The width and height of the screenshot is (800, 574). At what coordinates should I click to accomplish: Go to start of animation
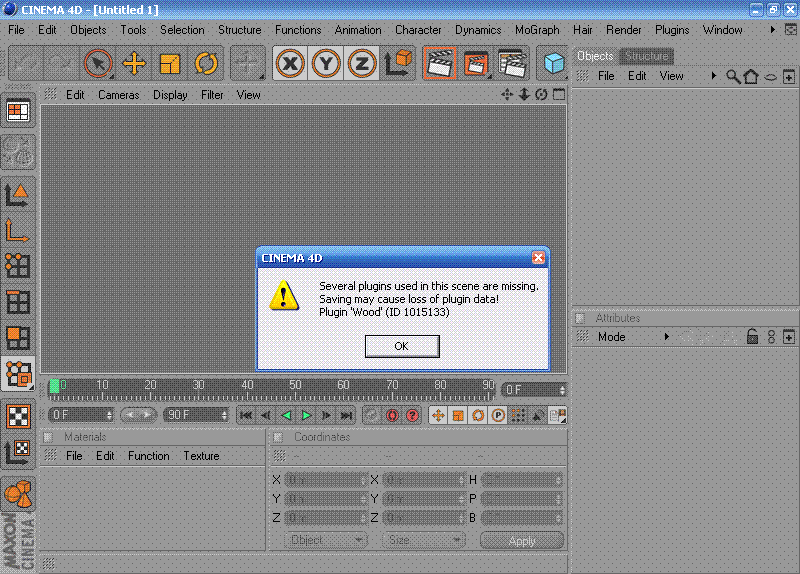coord(245,415)
